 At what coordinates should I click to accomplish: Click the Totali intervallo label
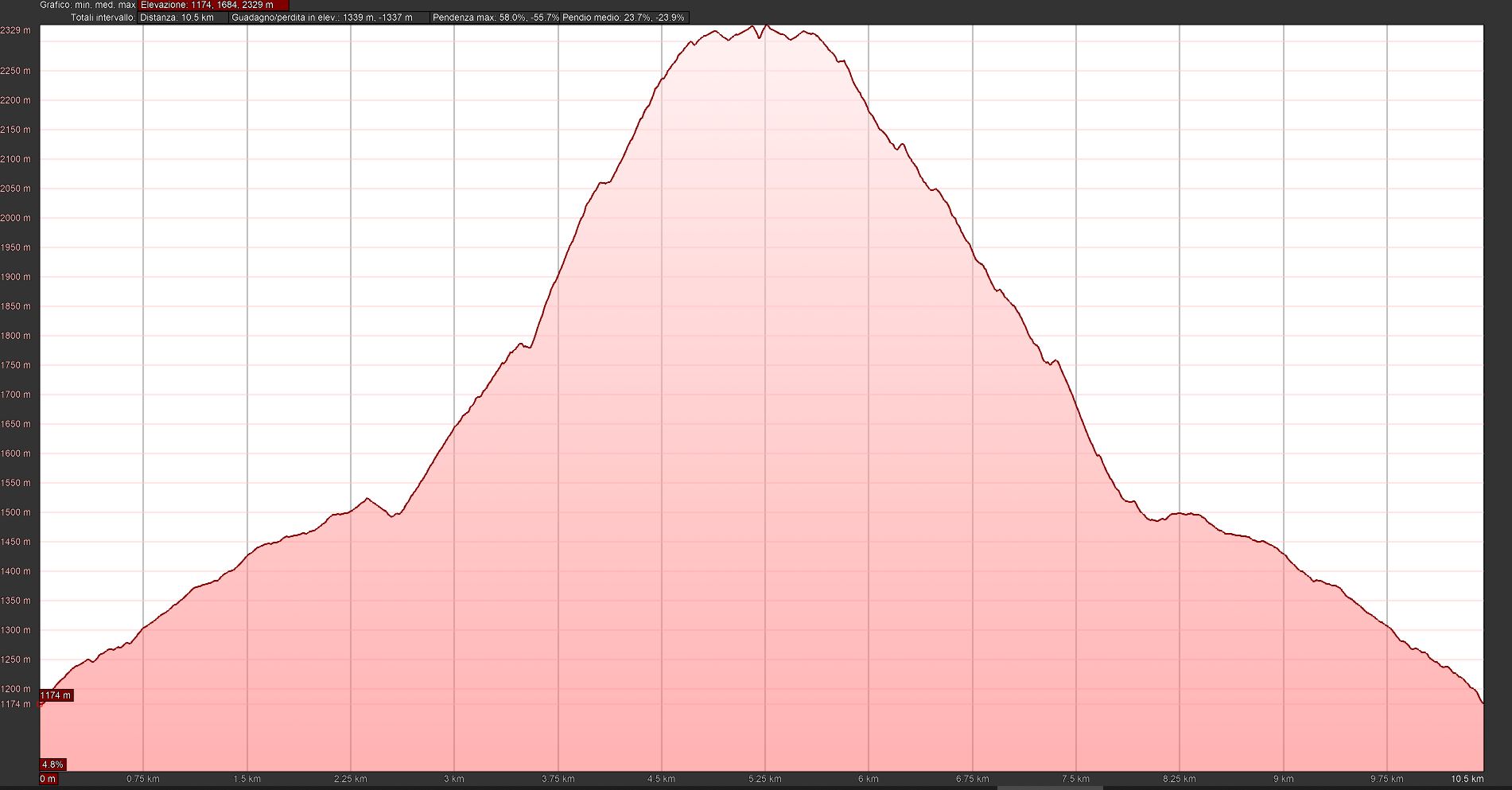tap(103, 18)
